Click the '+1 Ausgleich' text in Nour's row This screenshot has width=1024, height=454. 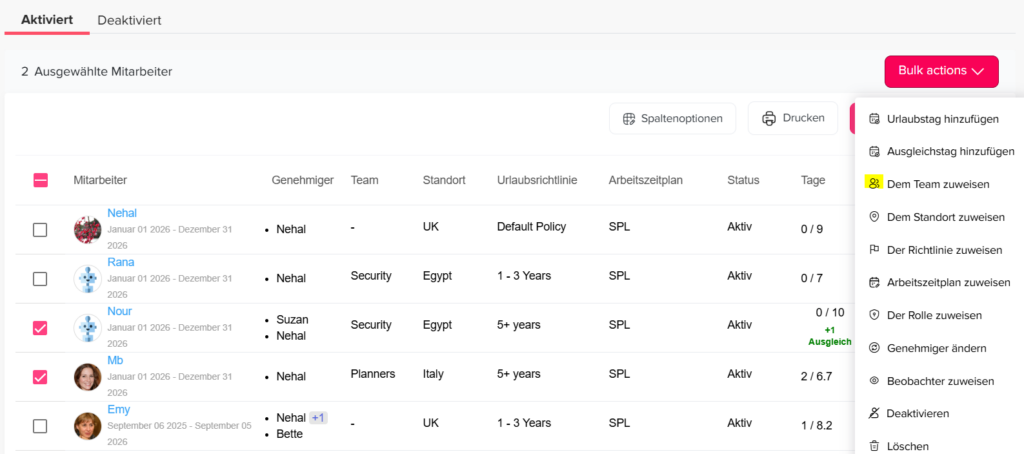[x=829, y=336]
